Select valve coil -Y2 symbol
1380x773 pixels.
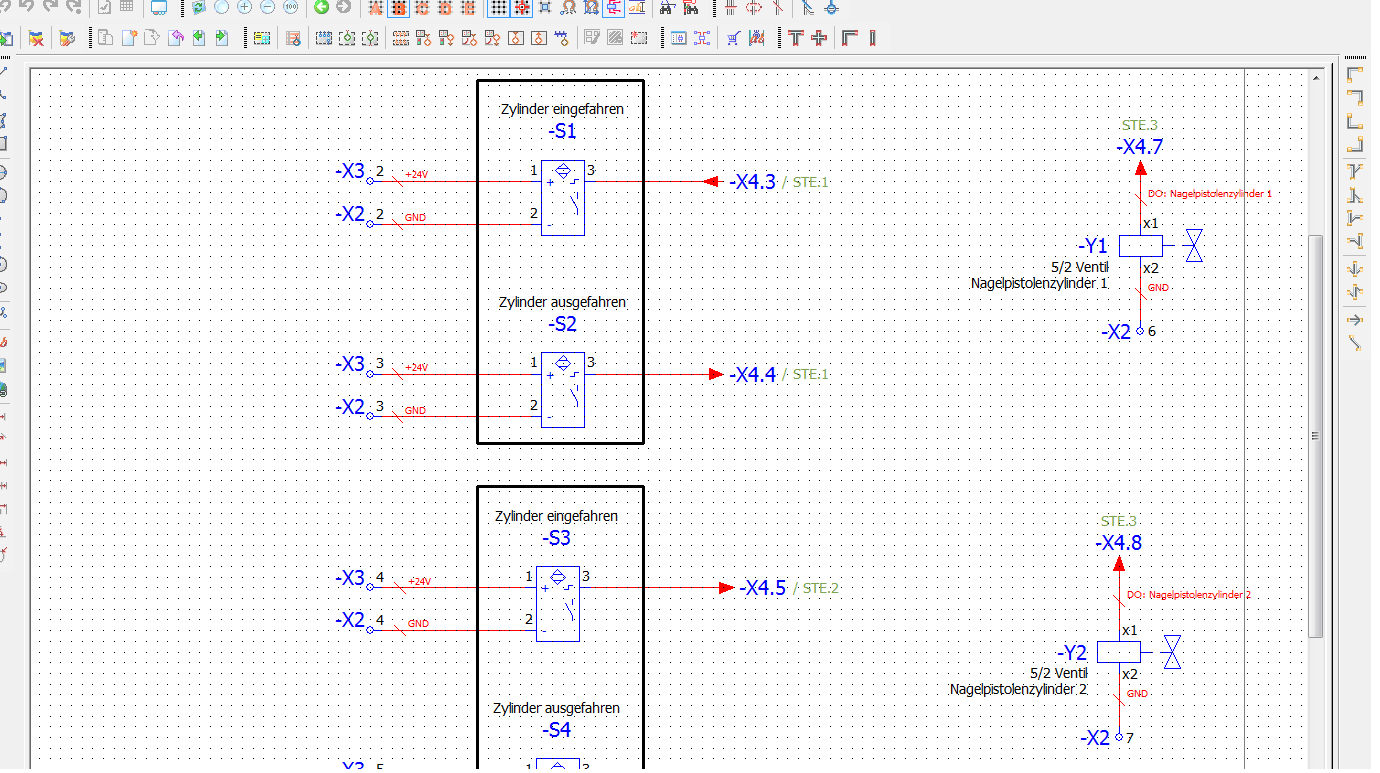click(x=1119, y=652)
